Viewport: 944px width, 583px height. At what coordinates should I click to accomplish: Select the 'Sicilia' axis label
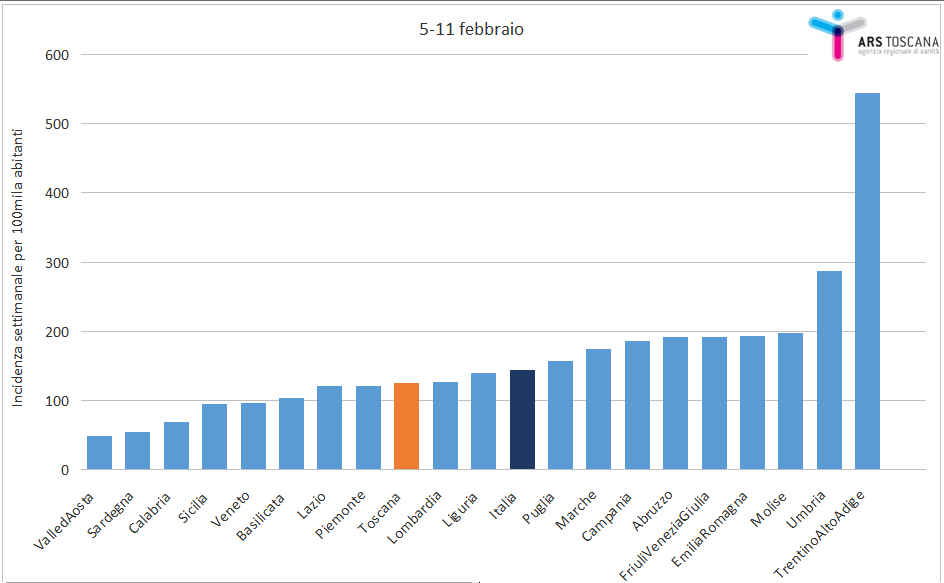pyautogui.click(x=193, y=508)
